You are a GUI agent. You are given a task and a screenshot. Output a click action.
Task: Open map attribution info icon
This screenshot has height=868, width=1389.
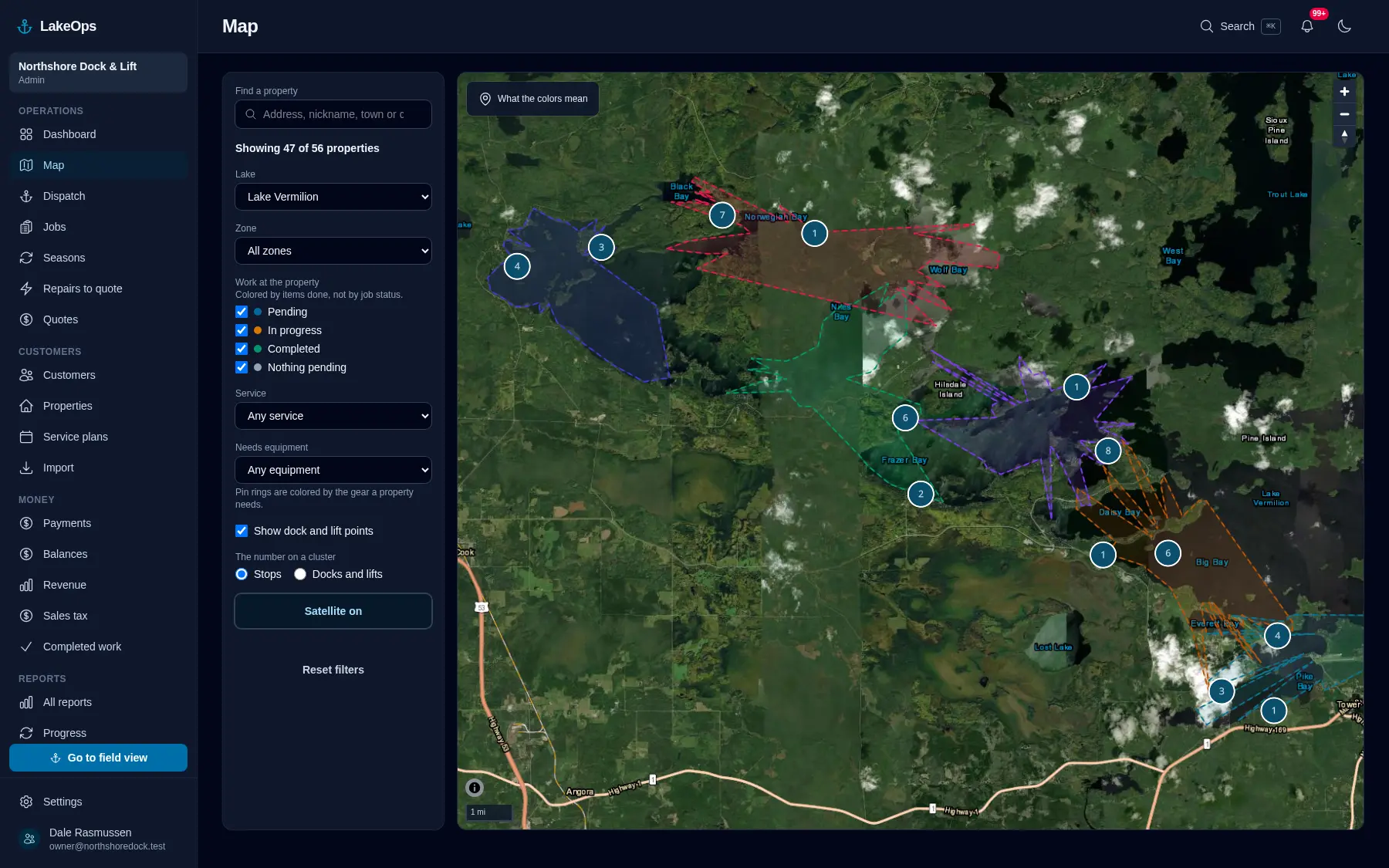point(475,788)
